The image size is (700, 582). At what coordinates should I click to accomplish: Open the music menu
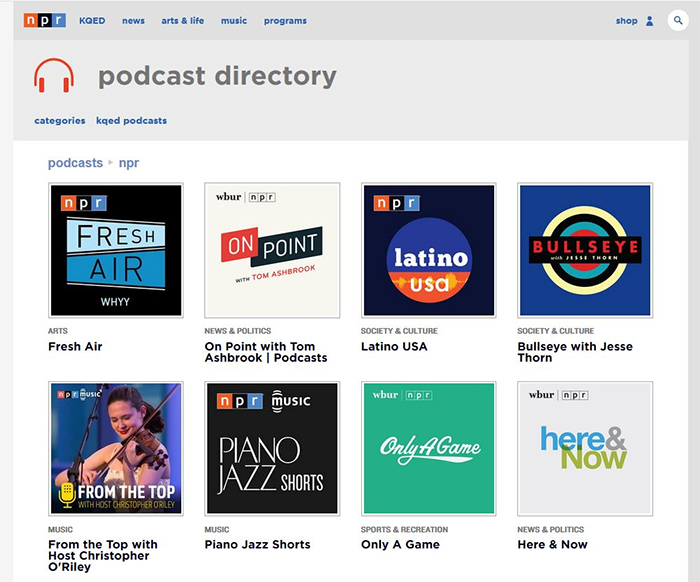[x=234, y=21]
